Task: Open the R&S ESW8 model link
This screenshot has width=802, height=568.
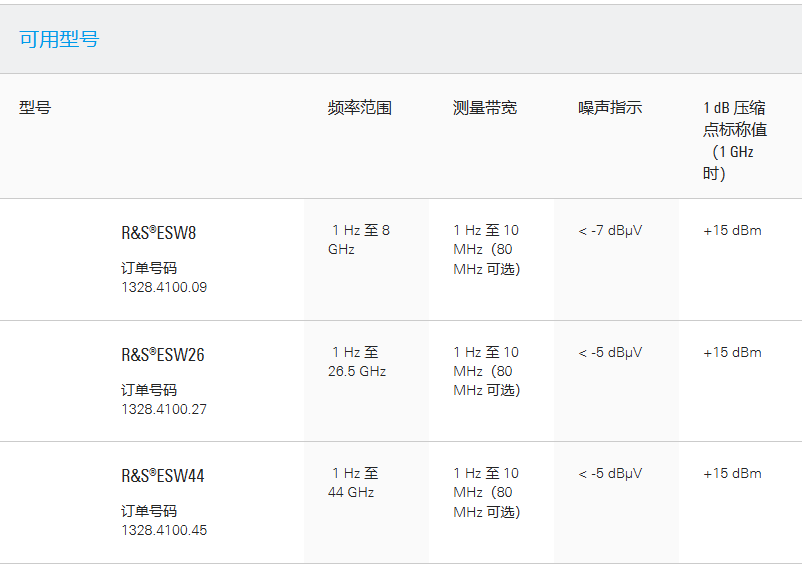Action: 159,233
